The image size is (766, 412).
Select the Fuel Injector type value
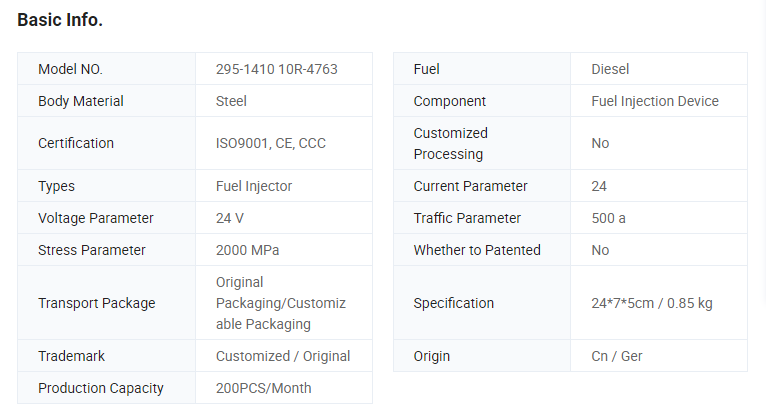[x=254, y=186]
